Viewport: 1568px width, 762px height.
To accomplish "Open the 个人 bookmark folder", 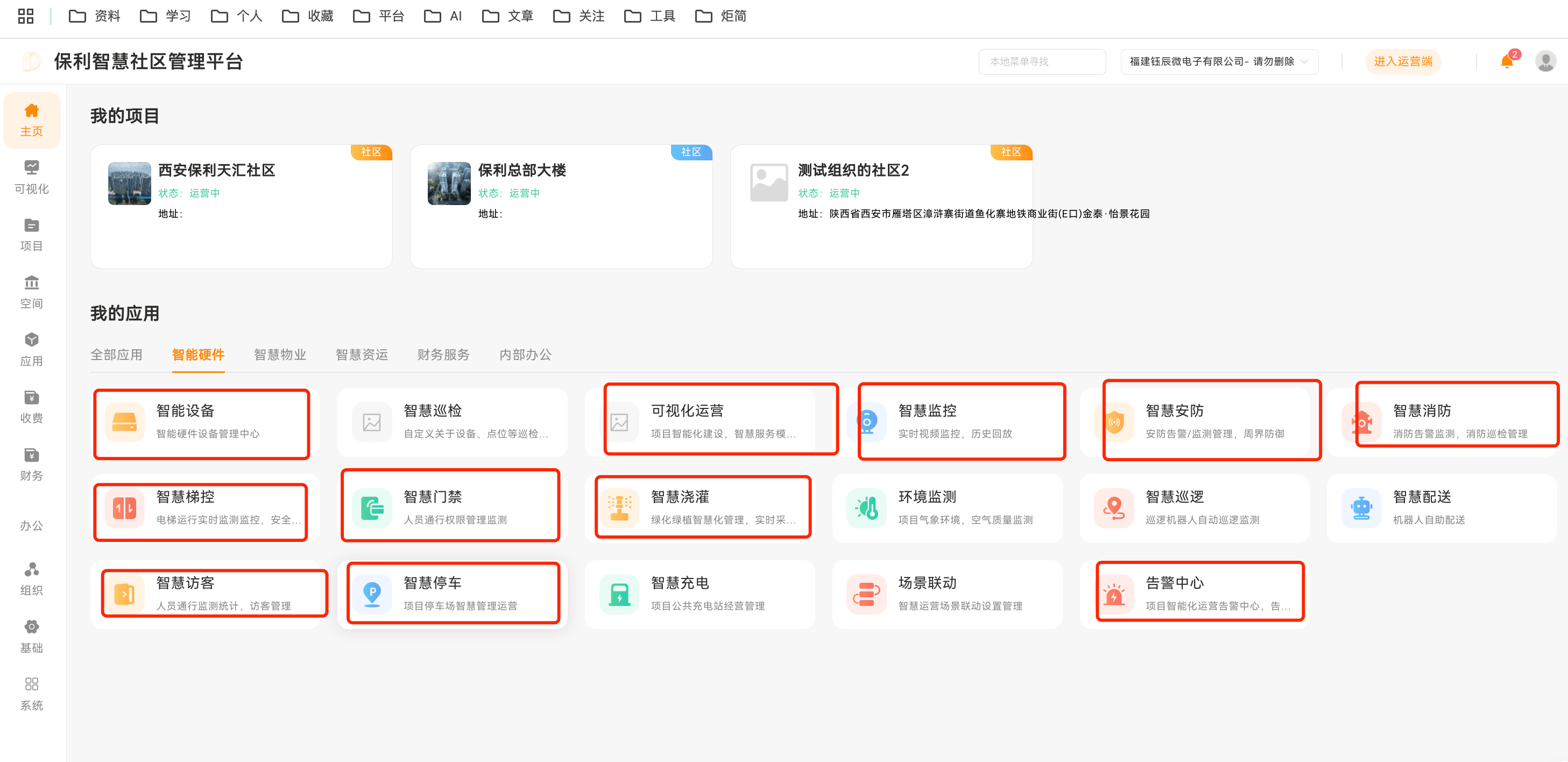I will coord(237,16).
